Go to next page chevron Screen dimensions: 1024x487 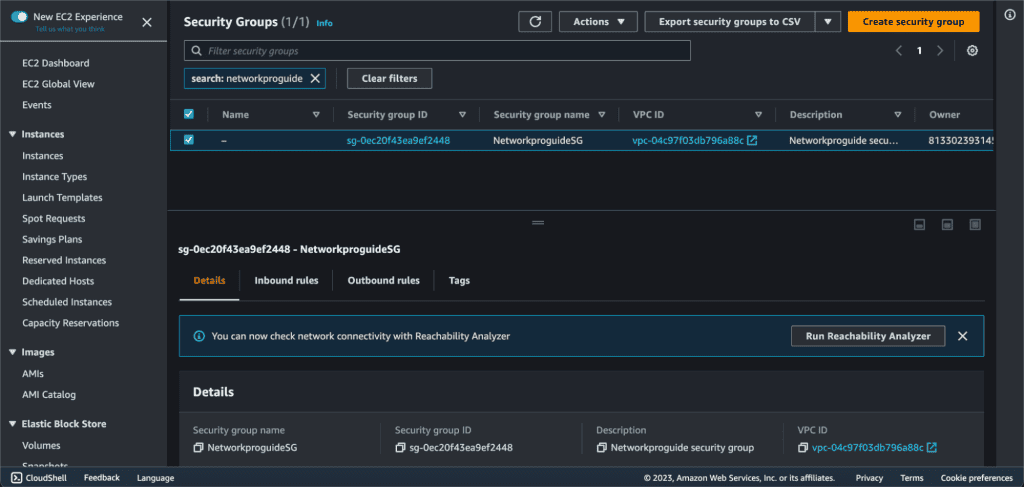(x=940, y=51)
